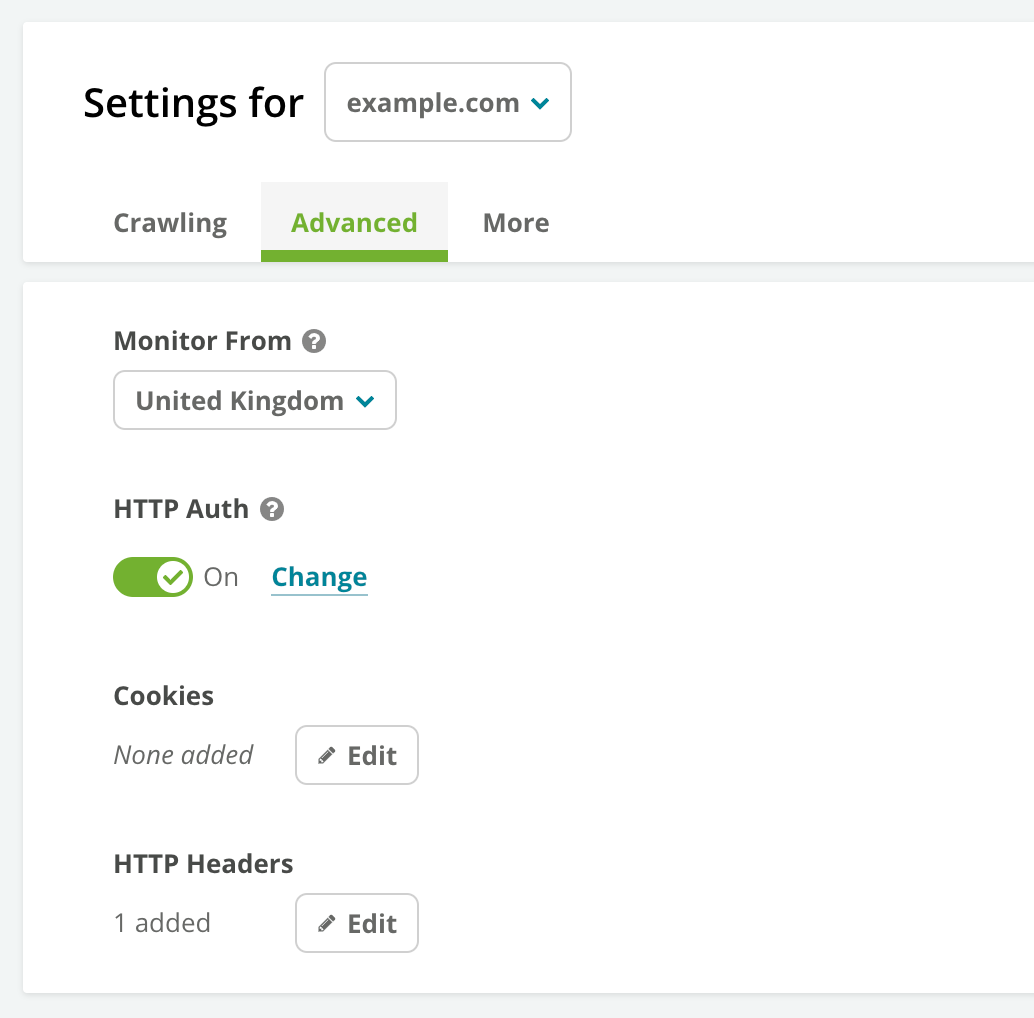This screenshot has height=1018, width=1034.
Task: Toggle the HTTP Auth switch off
Action: [x=153, y=577]
